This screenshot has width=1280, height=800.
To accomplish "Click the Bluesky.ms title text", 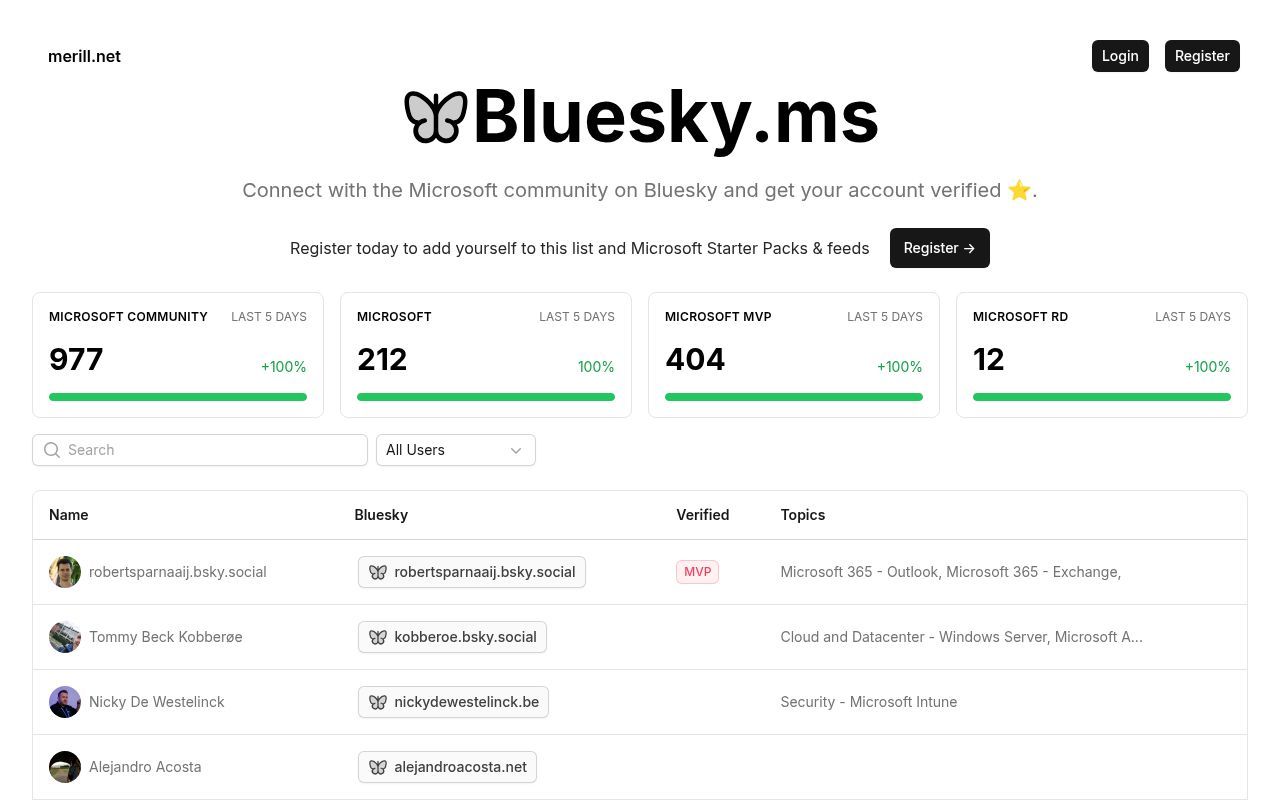I will (676, 117).
